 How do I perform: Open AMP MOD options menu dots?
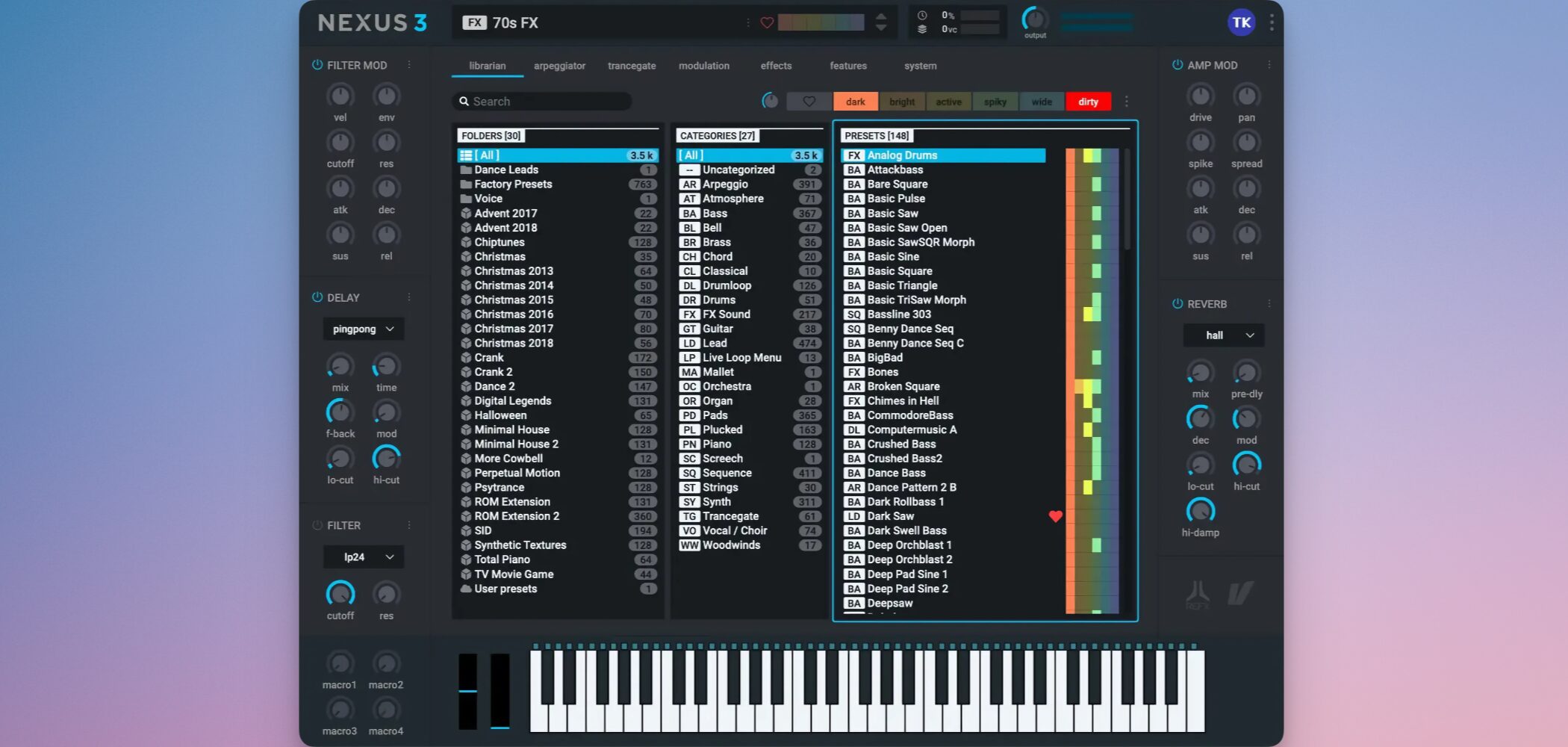click(x=1269, y=65)
